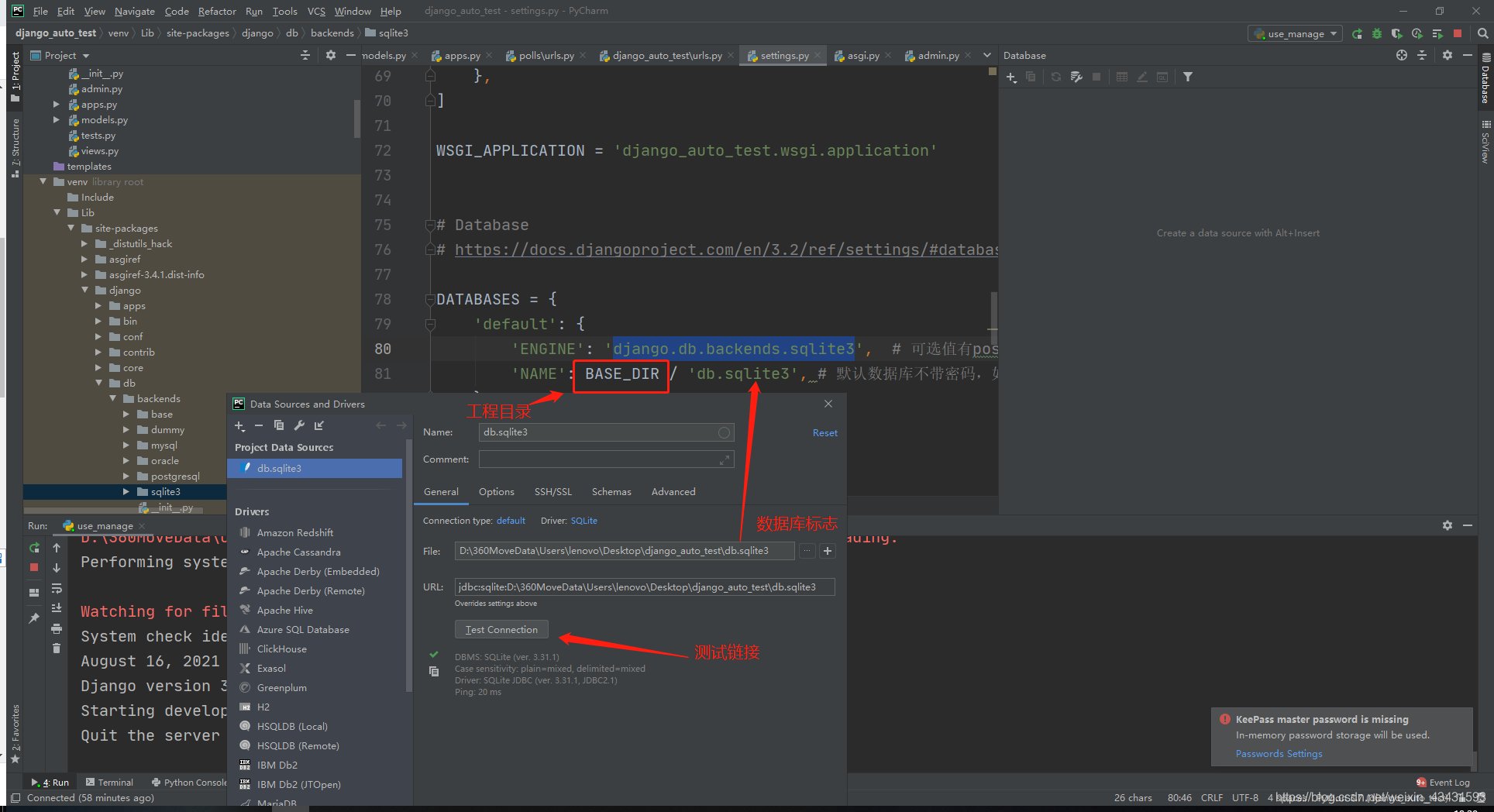
Task: Expand the contrib folder
Action: pos(99,353)
